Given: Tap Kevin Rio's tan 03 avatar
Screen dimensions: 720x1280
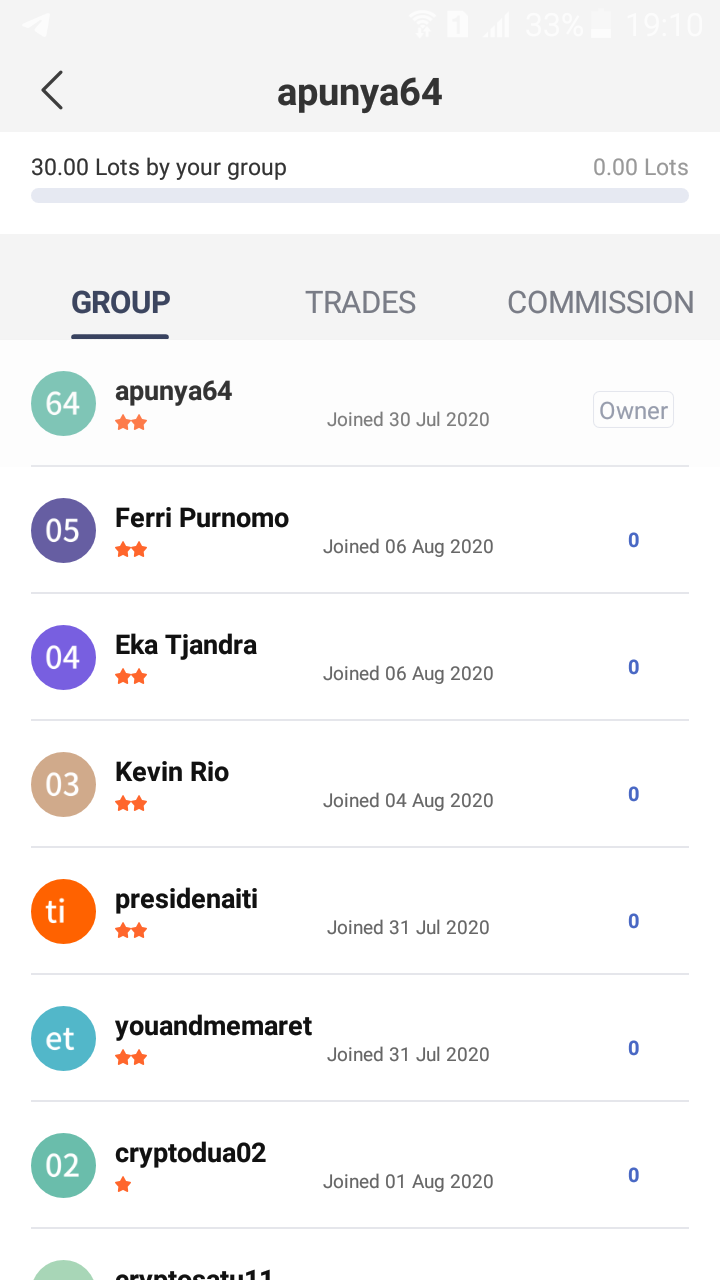Looking at the screenshot, I should coord(63,784).
